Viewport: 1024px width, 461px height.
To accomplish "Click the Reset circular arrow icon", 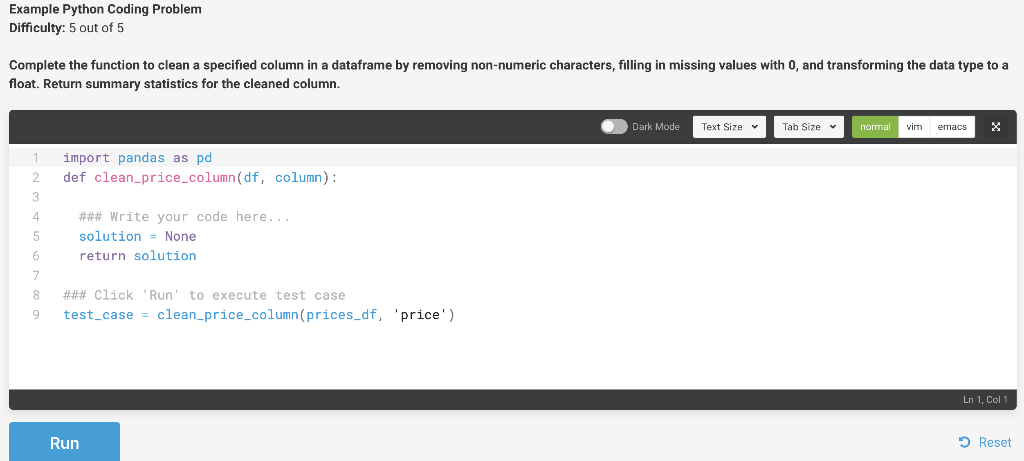I will click(965, 443).
